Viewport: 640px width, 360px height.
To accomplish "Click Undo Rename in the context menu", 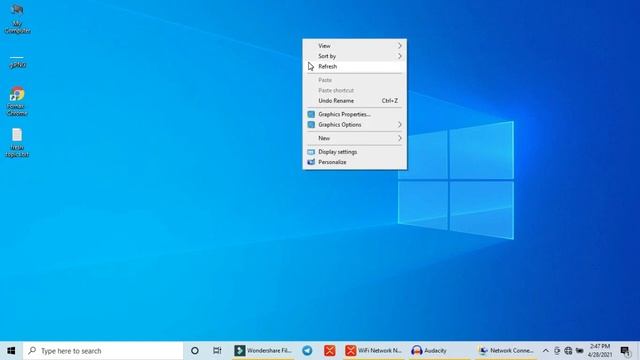I will [x=354, y=100].
